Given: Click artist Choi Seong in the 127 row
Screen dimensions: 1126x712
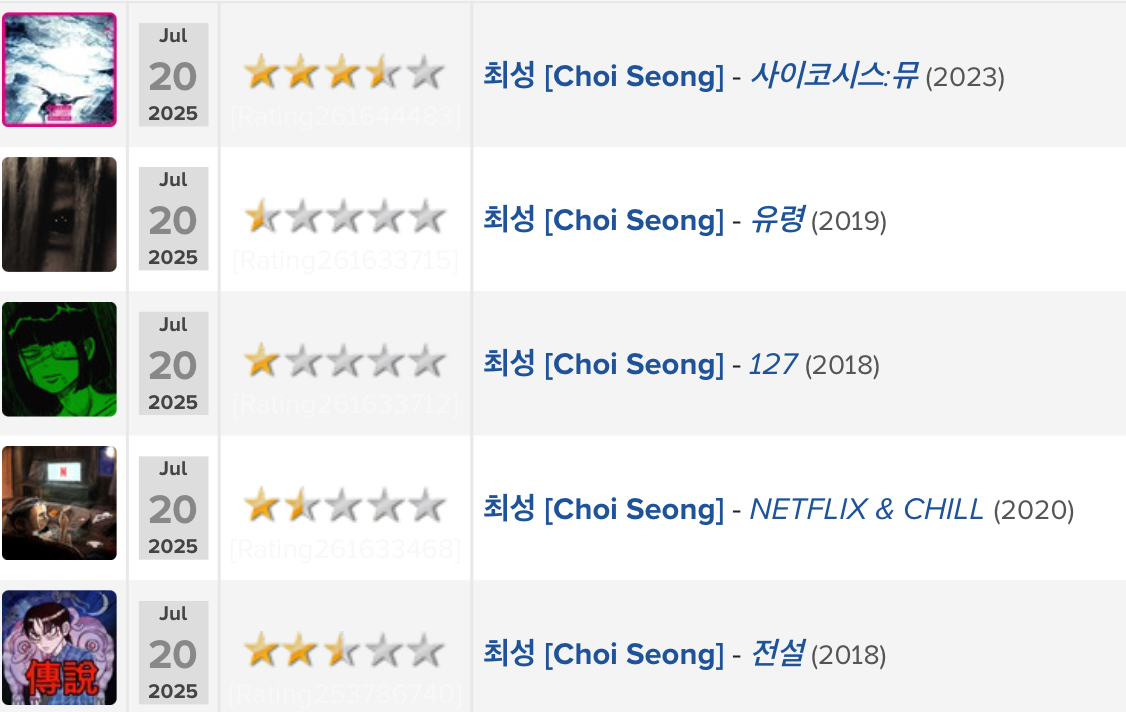Looking at the screenshot, I should 603,364.
